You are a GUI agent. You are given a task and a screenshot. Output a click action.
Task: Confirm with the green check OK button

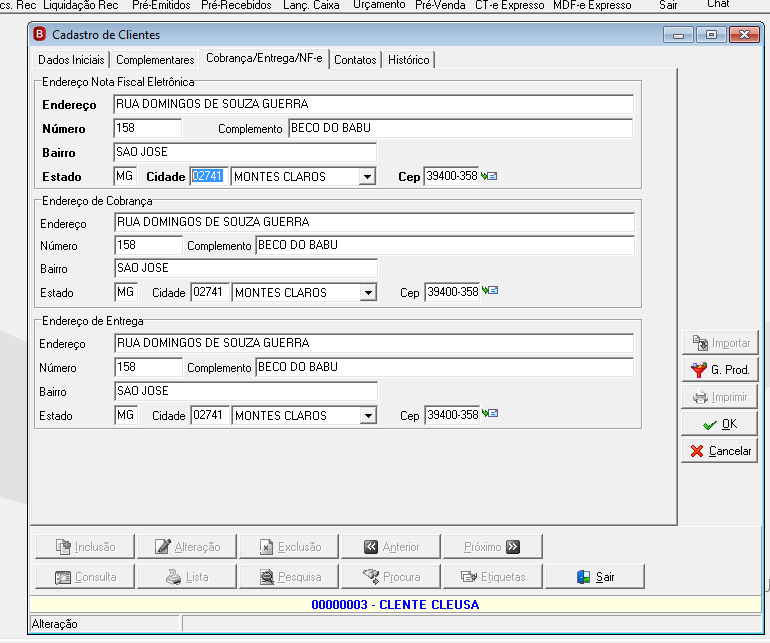pos(720,424)
